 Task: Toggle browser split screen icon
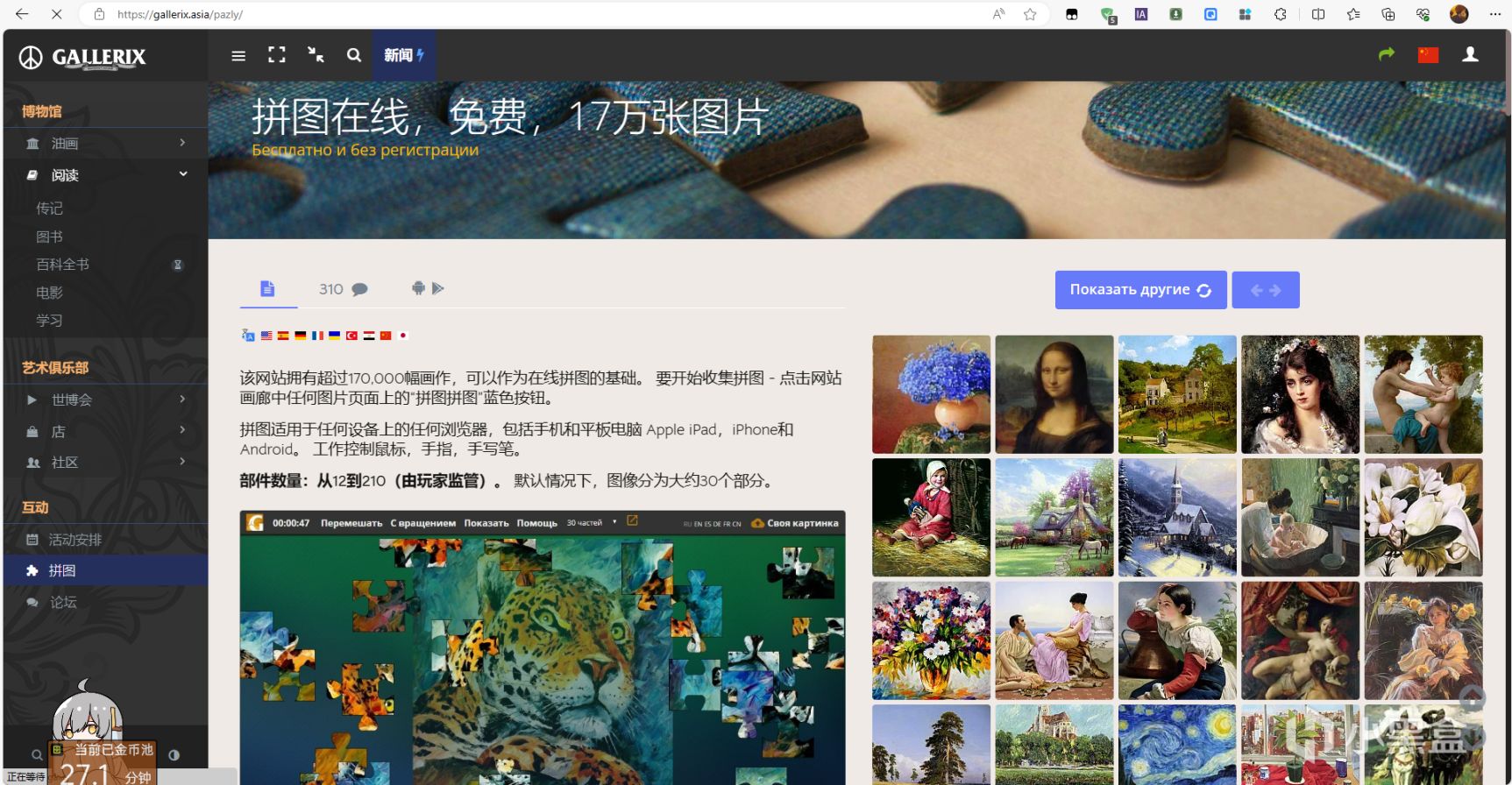[x=1318, y=14]
